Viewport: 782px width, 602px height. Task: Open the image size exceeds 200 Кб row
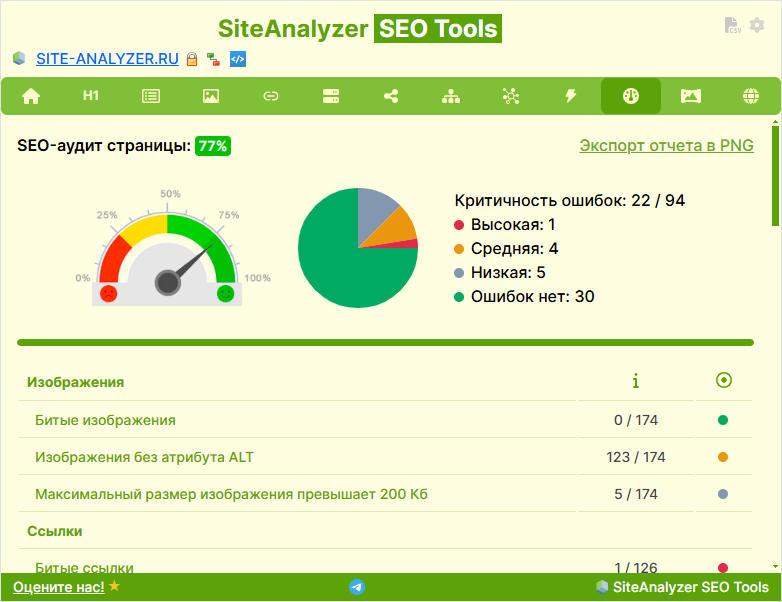click(x=385, y=494)
